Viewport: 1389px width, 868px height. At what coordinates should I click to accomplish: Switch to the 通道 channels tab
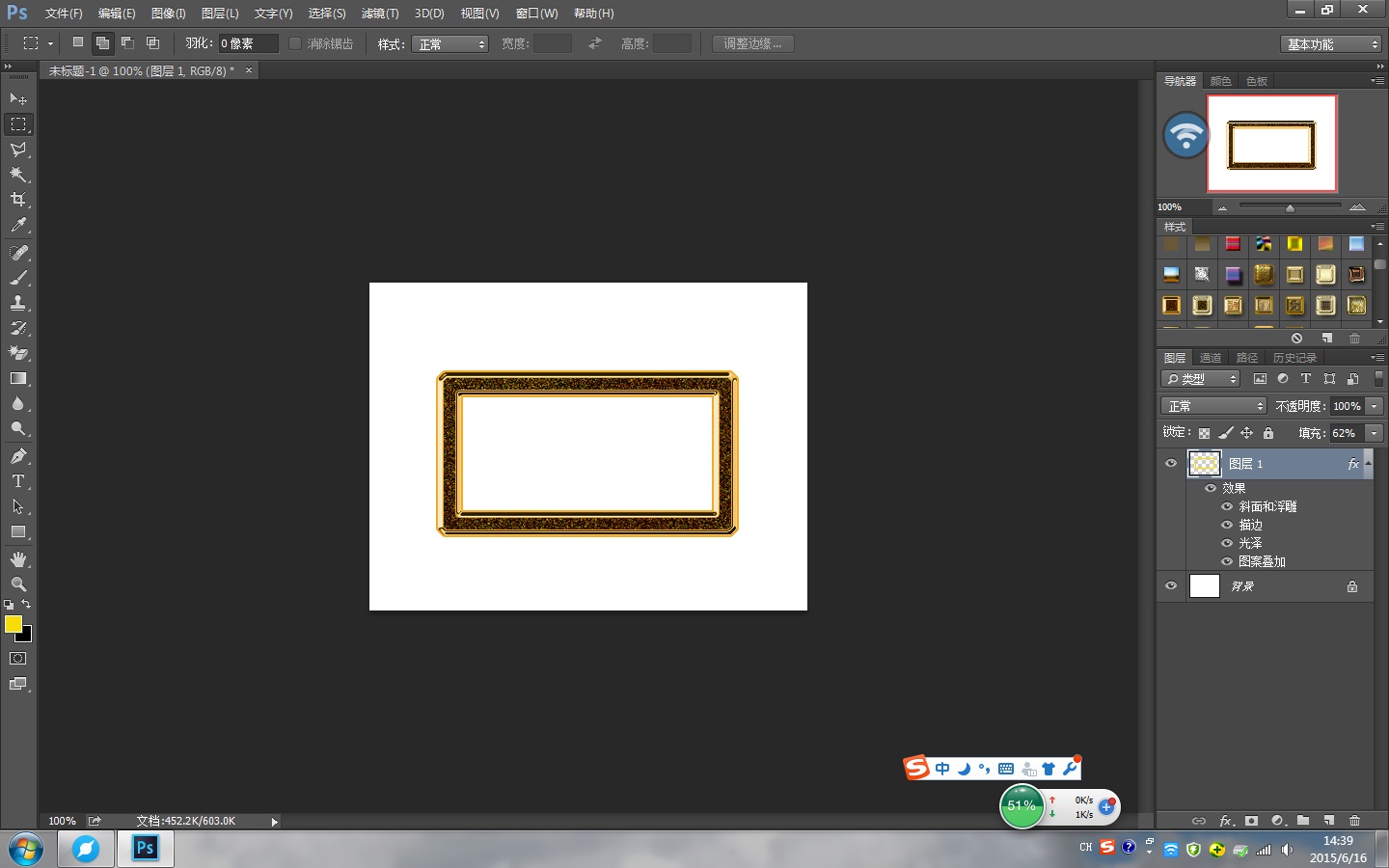(x=1211, y=358)
